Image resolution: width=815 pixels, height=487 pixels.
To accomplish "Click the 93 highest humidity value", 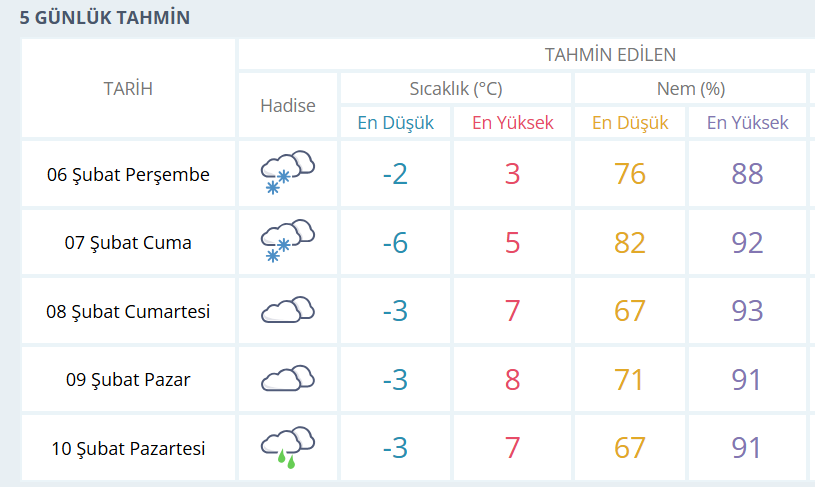I will coord(747,311).
